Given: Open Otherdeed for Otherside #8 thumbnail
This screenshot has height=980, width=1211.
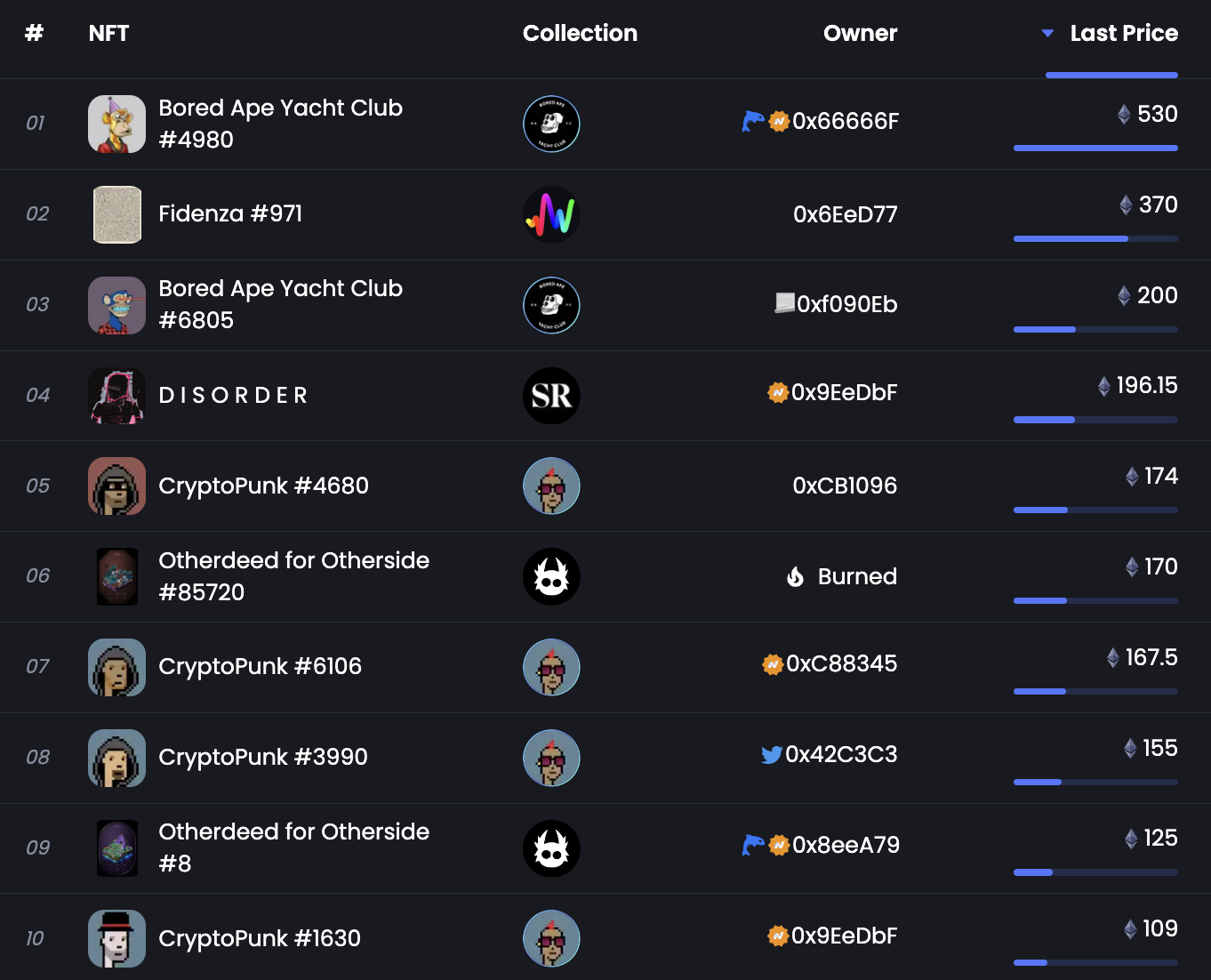Looking at the screenshot, I should click(x=116, y=847).
